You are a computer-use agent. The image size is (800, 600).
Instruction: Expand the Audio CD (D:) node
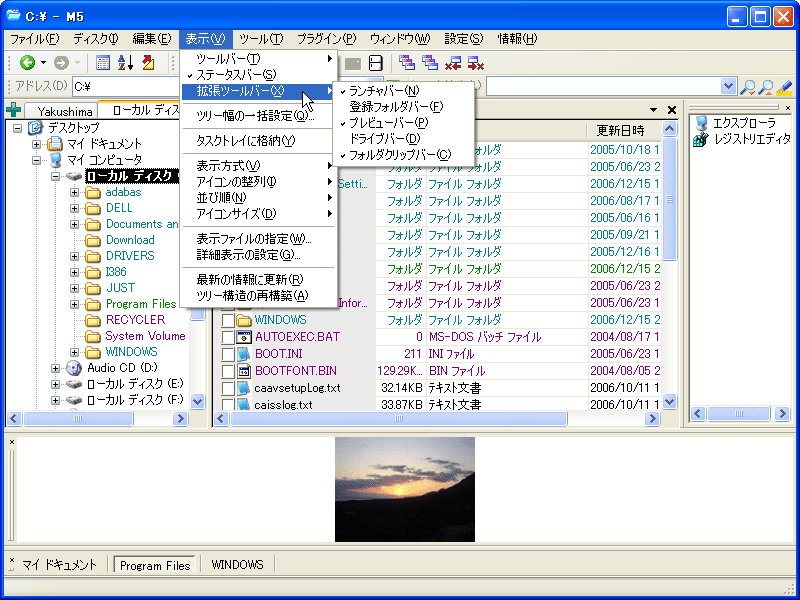click(56, 368)
